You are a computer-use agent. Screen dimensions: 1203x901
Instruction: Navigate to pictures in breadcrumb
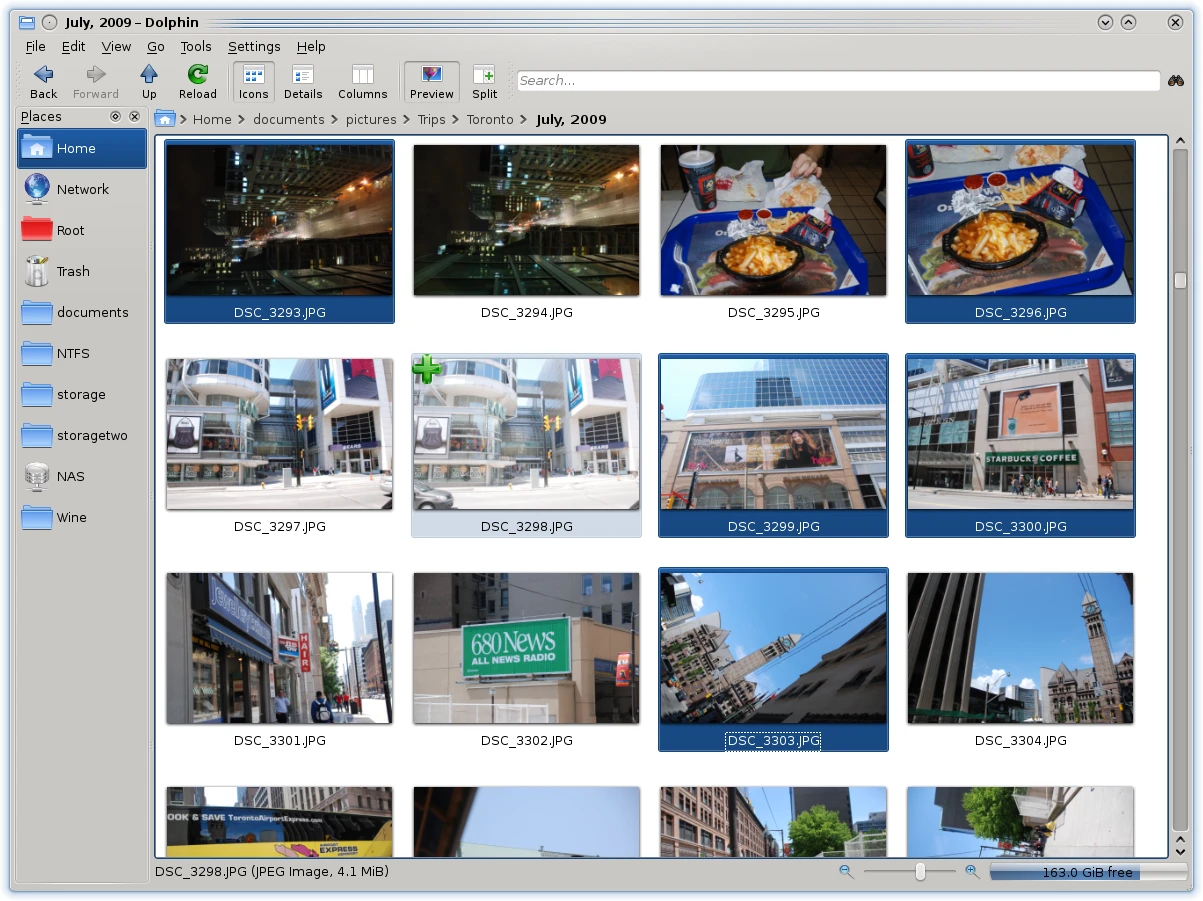[371, 119]
